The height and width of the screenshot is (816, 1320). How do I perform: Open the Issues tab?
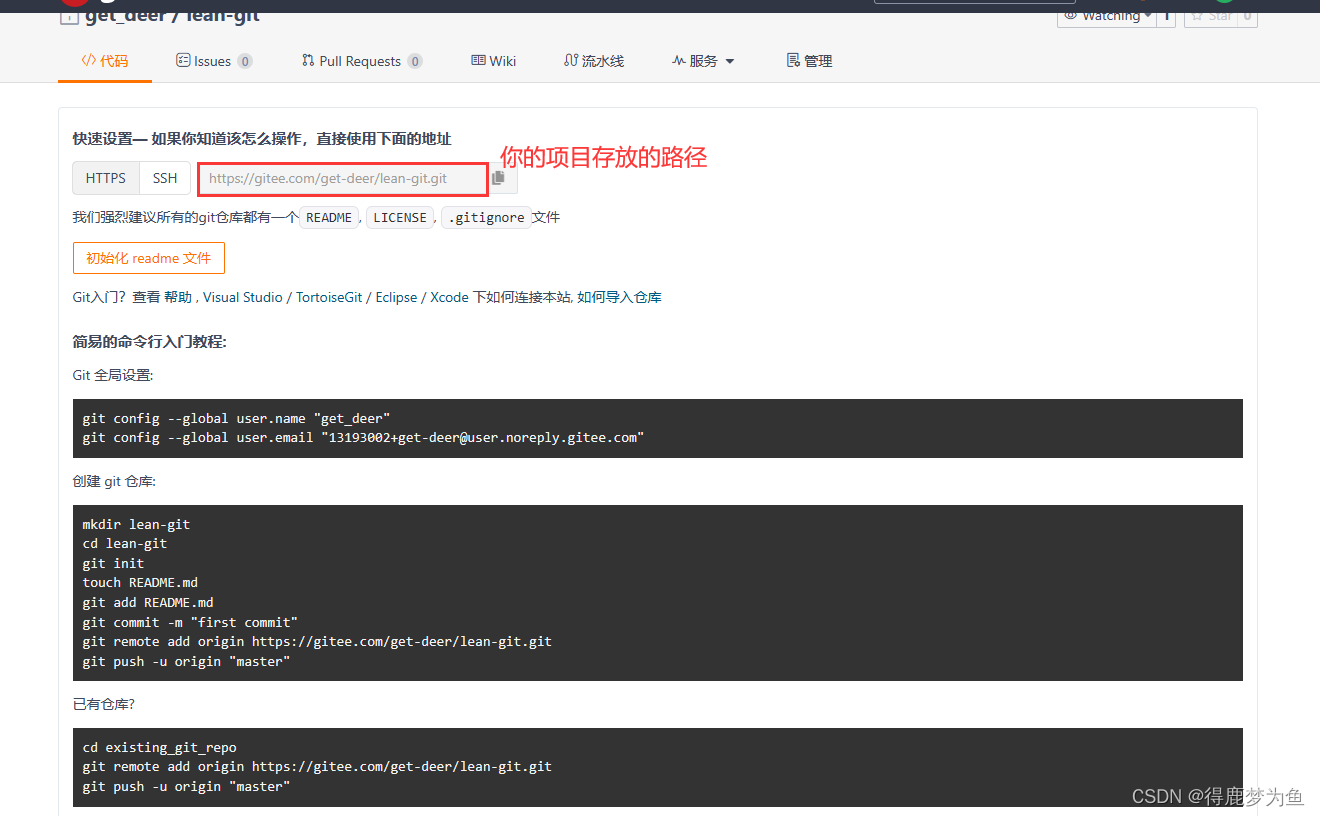click(x=214, y=61)
